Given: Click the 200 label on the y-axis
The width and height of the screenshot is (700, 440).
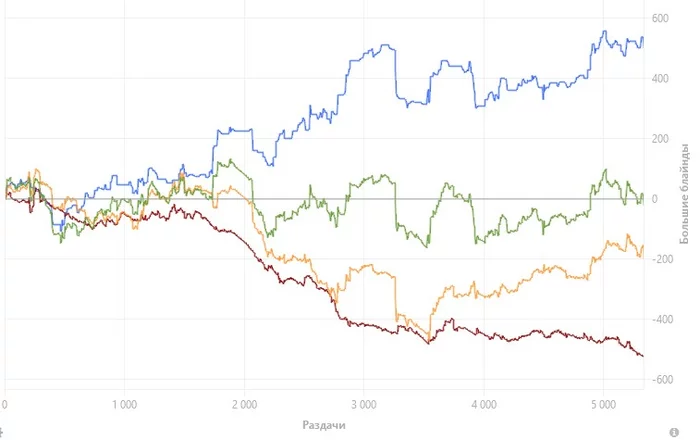Looking at the screenshot, I should (x=660, y=139).
